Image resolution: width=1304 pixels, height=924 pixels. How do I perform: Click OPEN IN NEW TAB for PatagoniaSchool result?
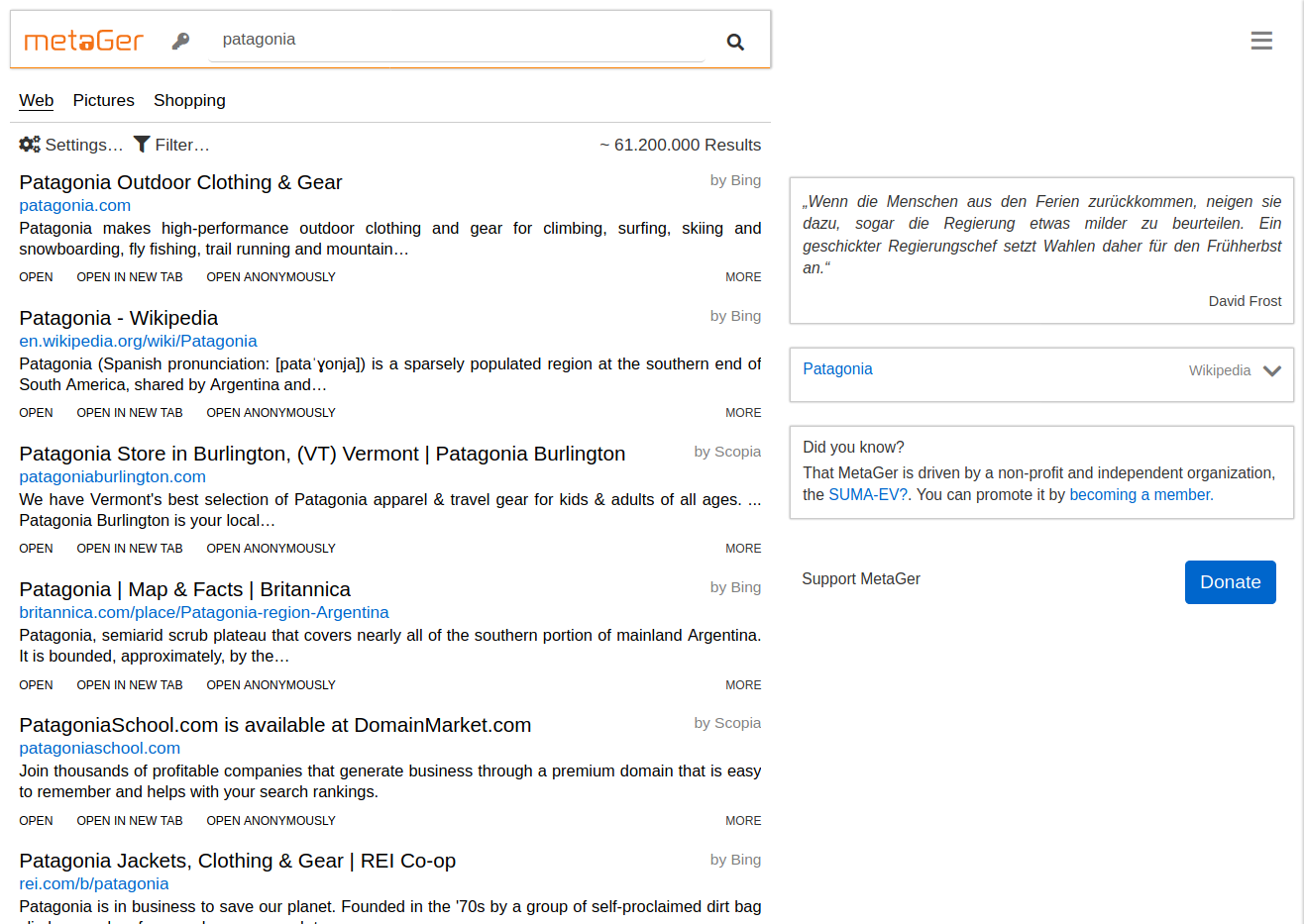pyautogui.click(x=130, y=821)
